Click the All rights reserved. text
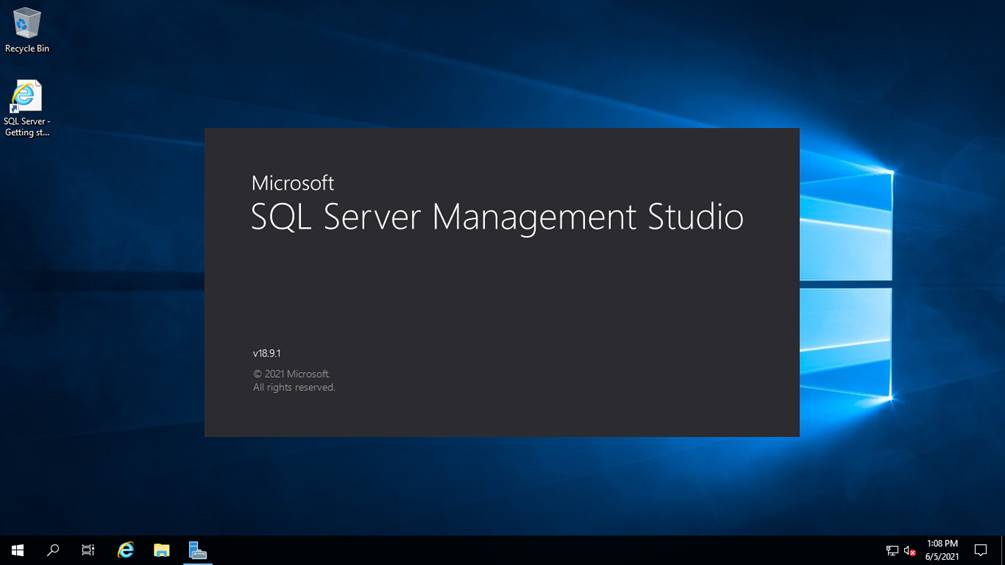Viewport: 1005px width, 565px height. pyautogui.click(x=294, y=388)
